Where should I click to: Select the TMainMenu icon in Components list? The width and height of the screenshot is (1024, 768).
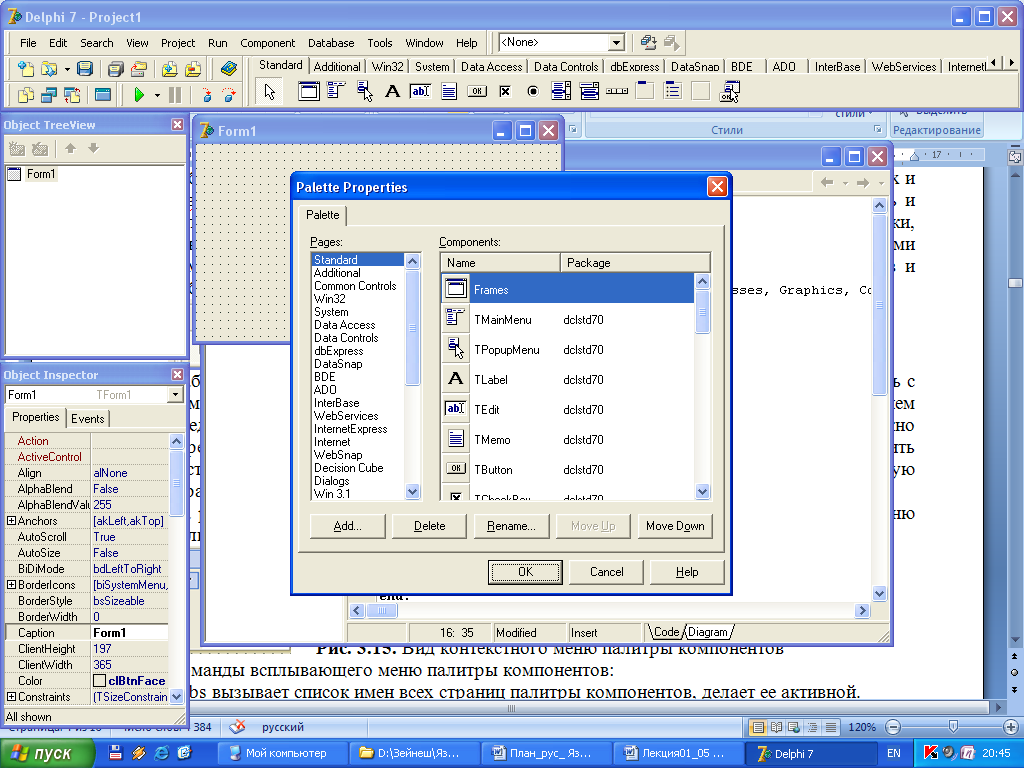(456, 320)
